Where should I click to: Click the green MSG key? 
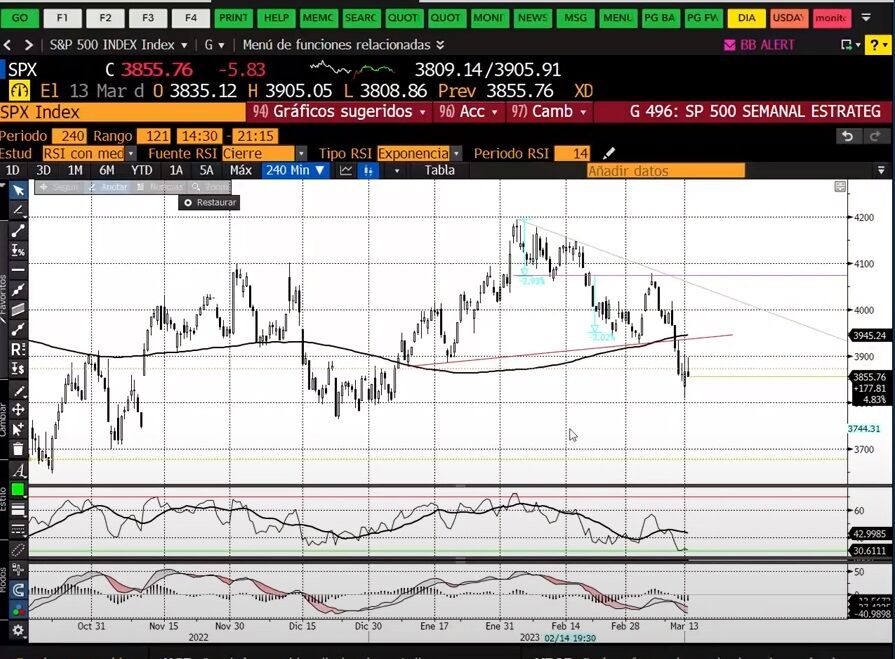575,18
